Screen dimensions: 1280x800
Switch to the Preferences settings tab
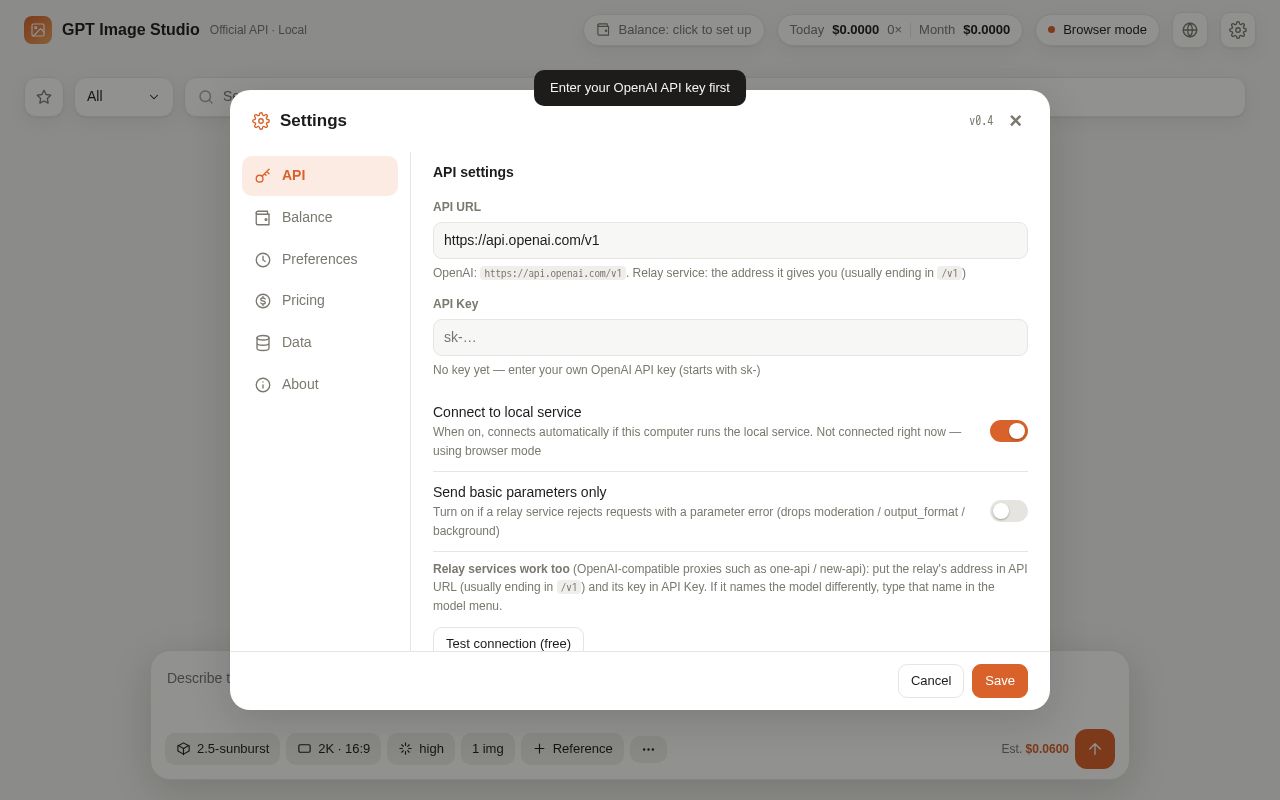point(320,260)
